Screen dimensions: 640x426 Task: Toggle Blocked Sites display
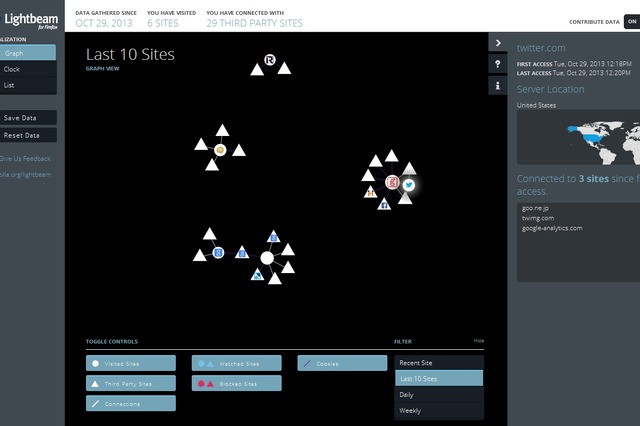(236, 383)
